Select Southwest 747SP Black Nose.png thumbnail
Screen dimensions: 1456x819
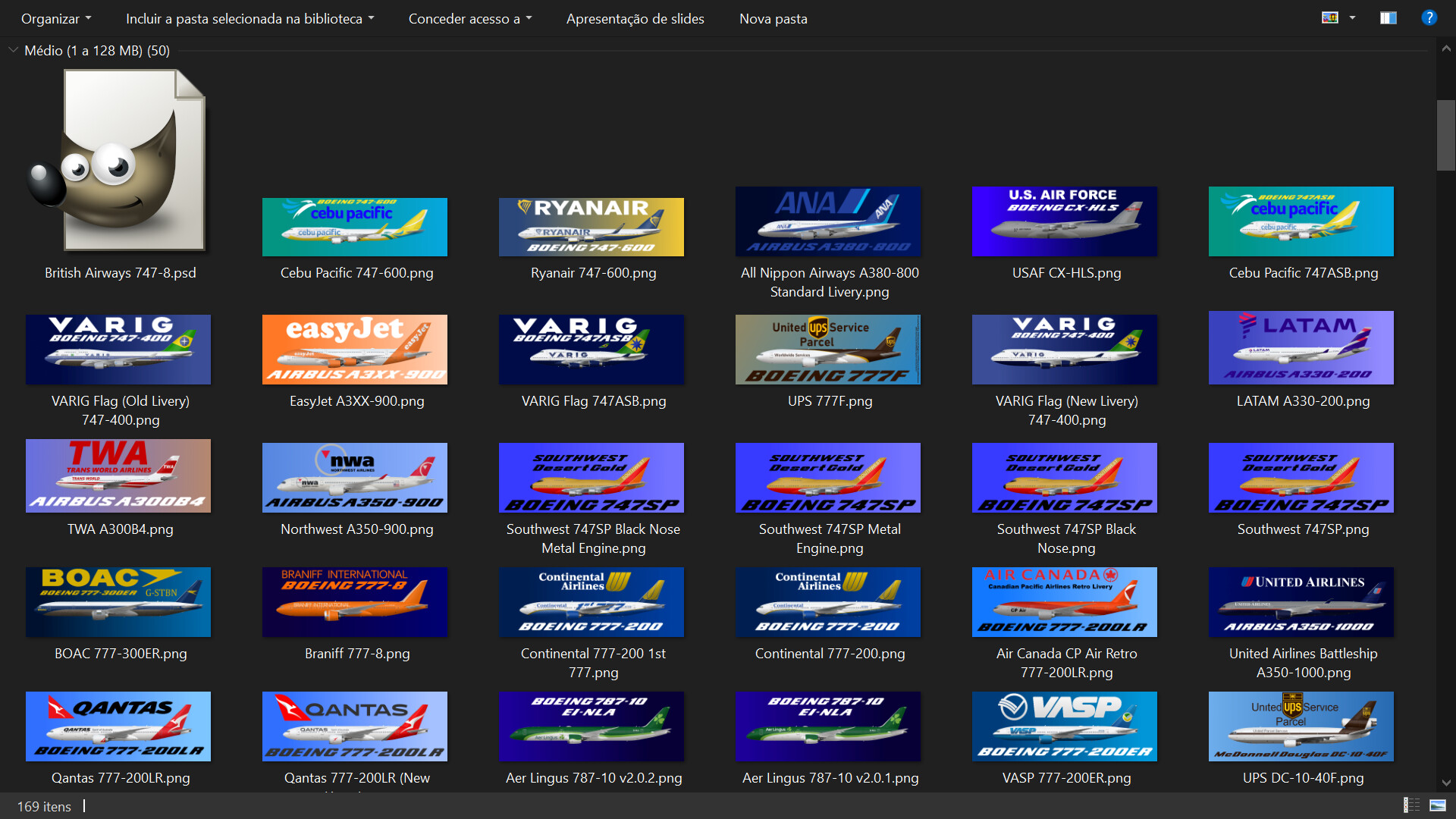pos(1065,478)
